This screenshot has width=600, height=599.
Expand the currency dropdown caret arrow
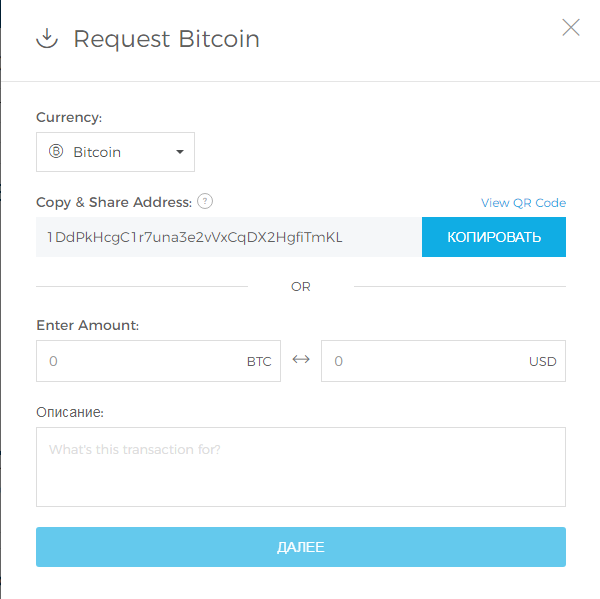pyautogui.click(x=180, y=152)
